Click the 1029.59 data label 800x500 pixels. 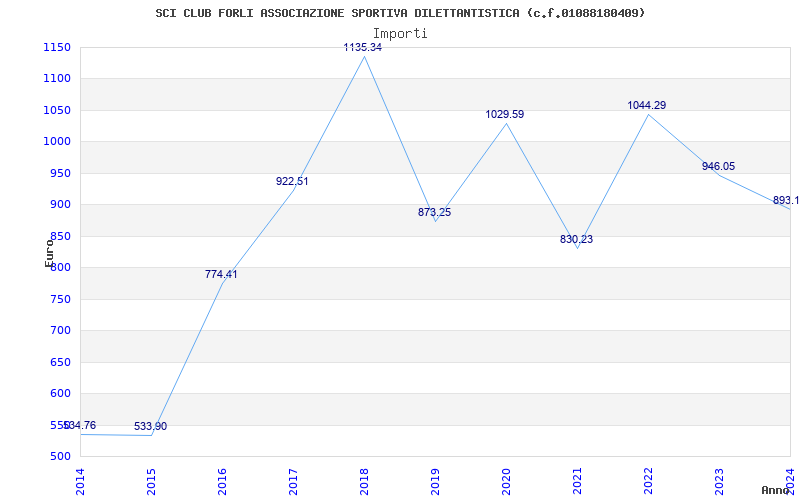click(505, 114)
